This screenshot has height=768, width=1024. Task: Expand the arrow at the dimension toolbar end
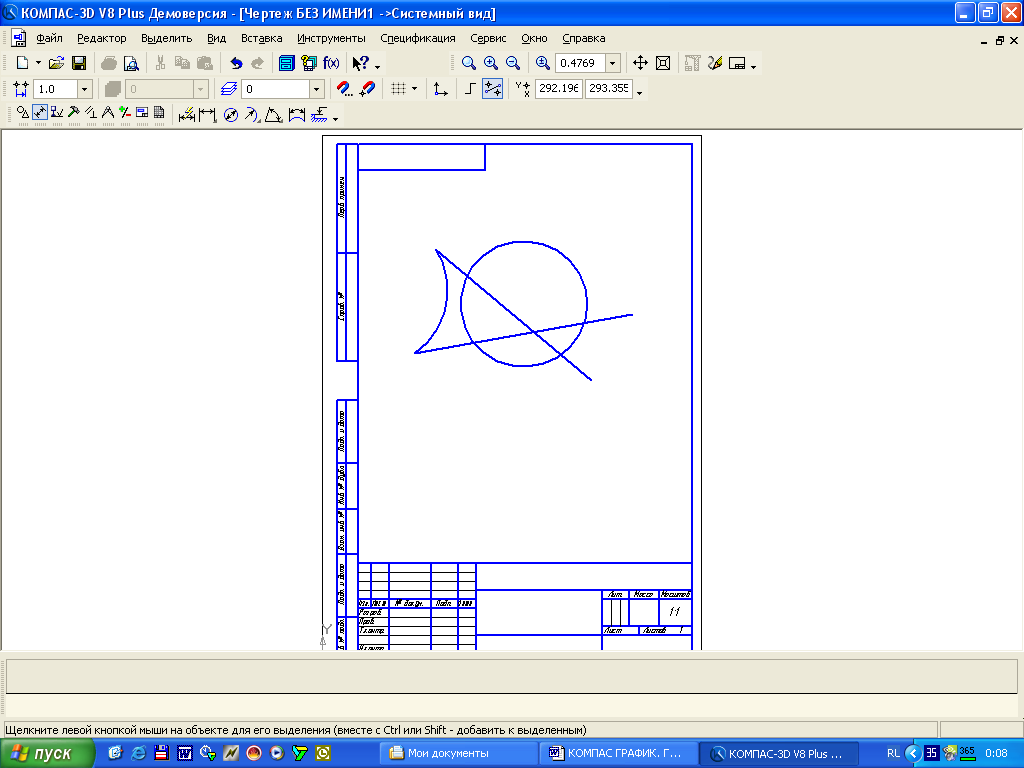point(336,119)
